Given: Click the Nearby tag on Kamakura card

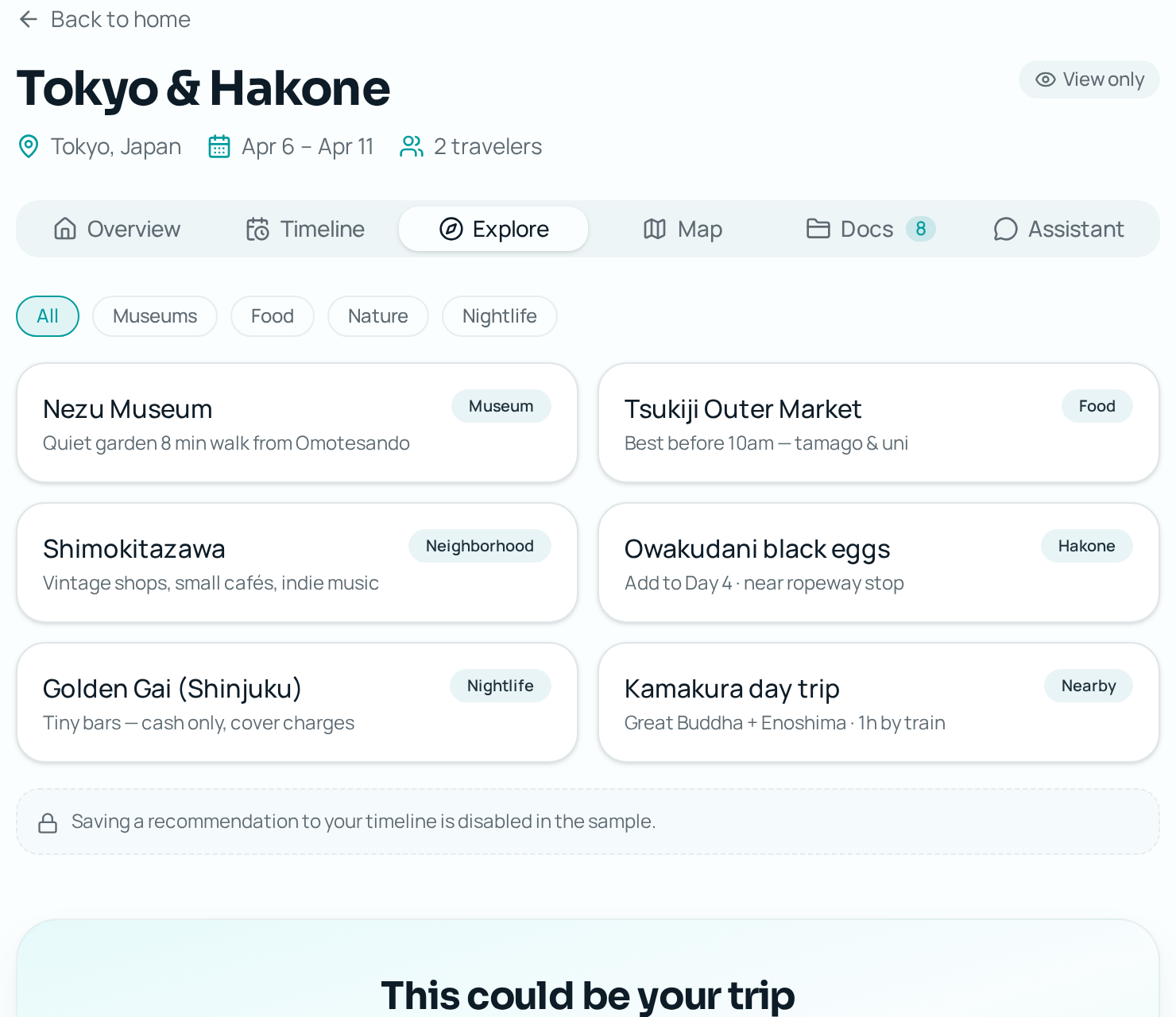Looking at the screenshot, I should coord(1089,686).
